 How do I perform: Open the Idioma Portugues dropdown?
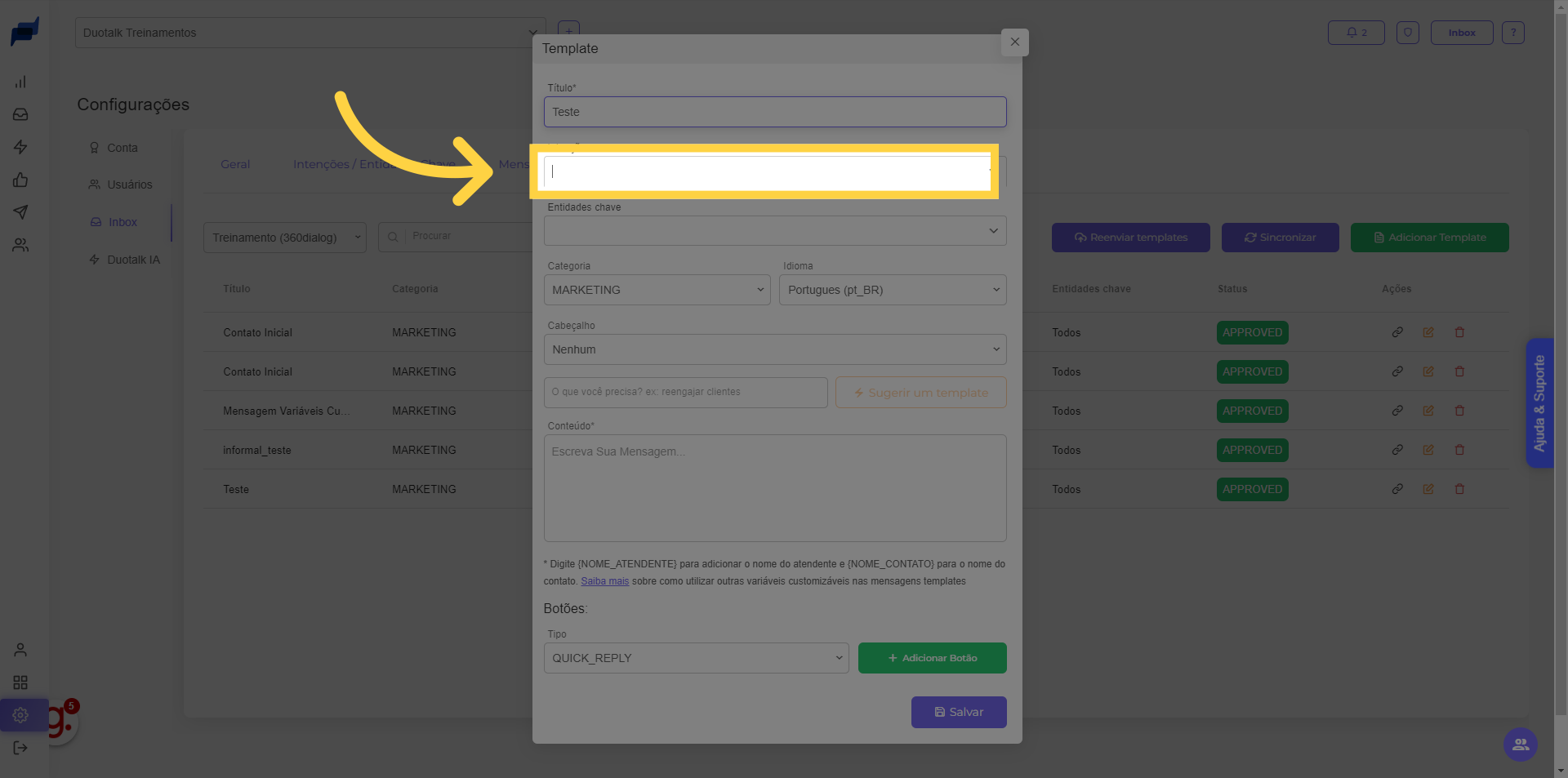tap(892, 290)
